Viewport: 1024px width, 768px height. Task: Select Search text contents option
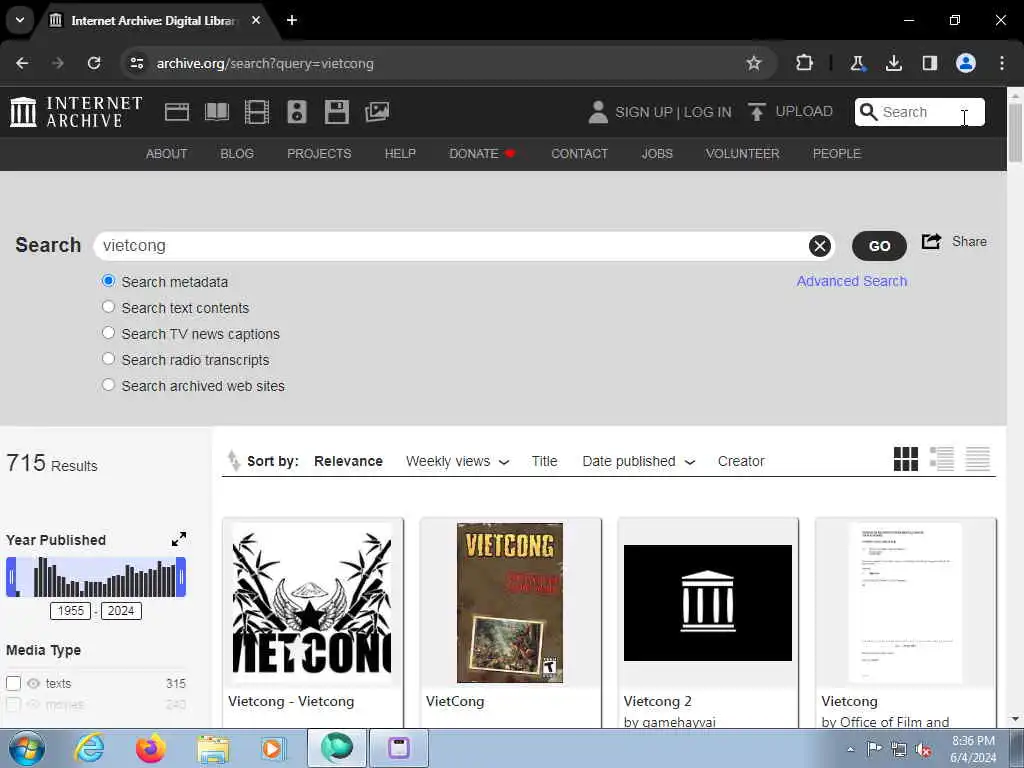[108, 307]
